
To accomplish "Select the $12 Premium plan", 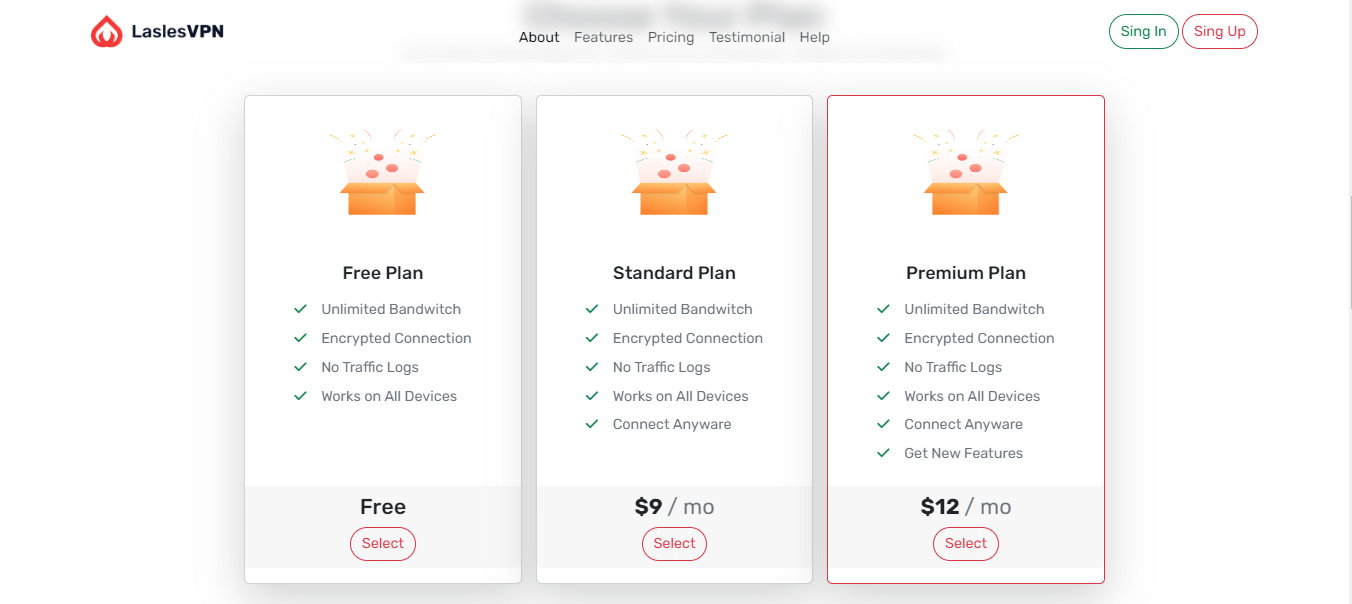I will 966,544.
